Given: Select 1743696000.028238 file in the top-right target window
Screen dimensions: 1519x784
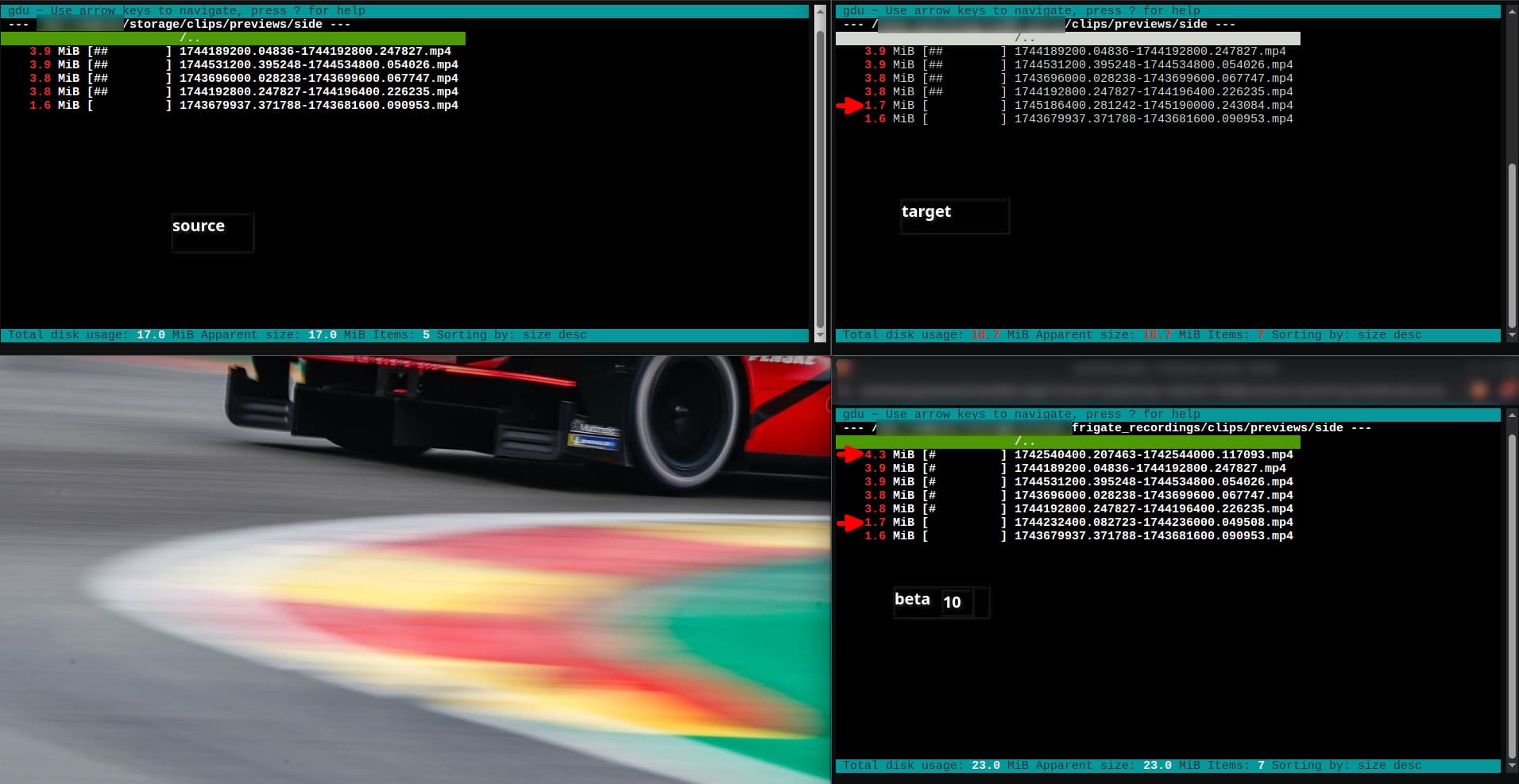Looking at the screenshot, I should point(1078,78).
